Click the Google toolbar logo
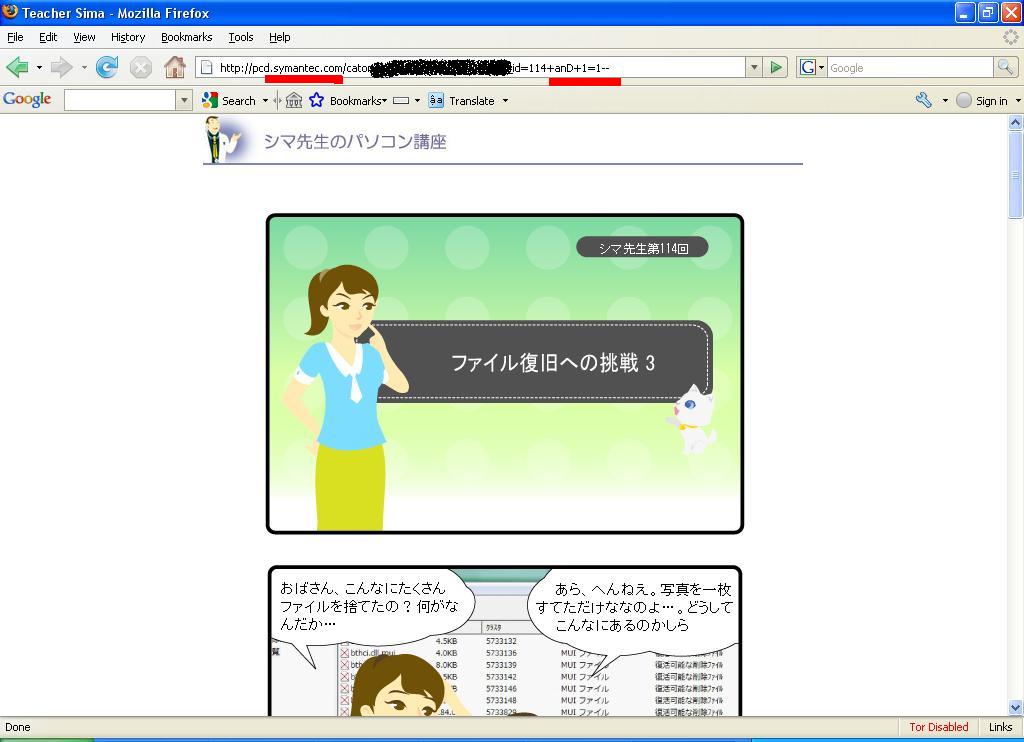1024x742 pixels. coord(27,99)
